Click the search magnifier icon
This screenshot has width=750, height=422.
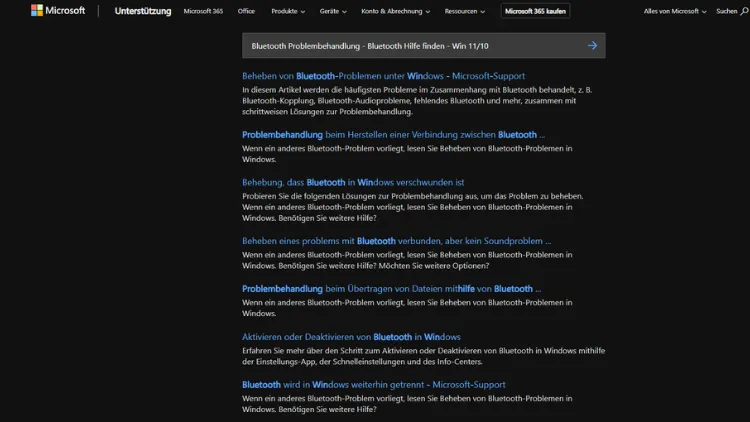coord(744,11)
